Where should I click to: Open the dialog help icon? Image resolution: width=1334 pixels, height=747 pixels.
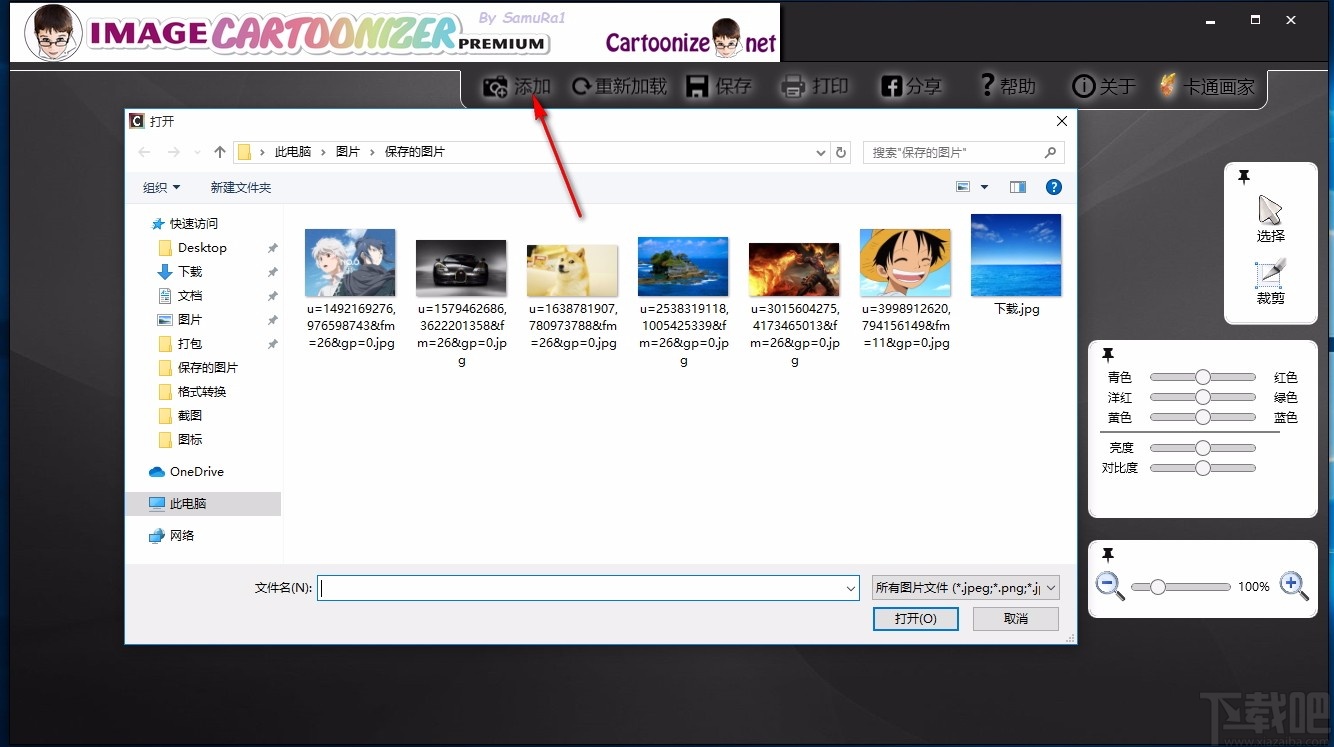[x=1053, y=187]
